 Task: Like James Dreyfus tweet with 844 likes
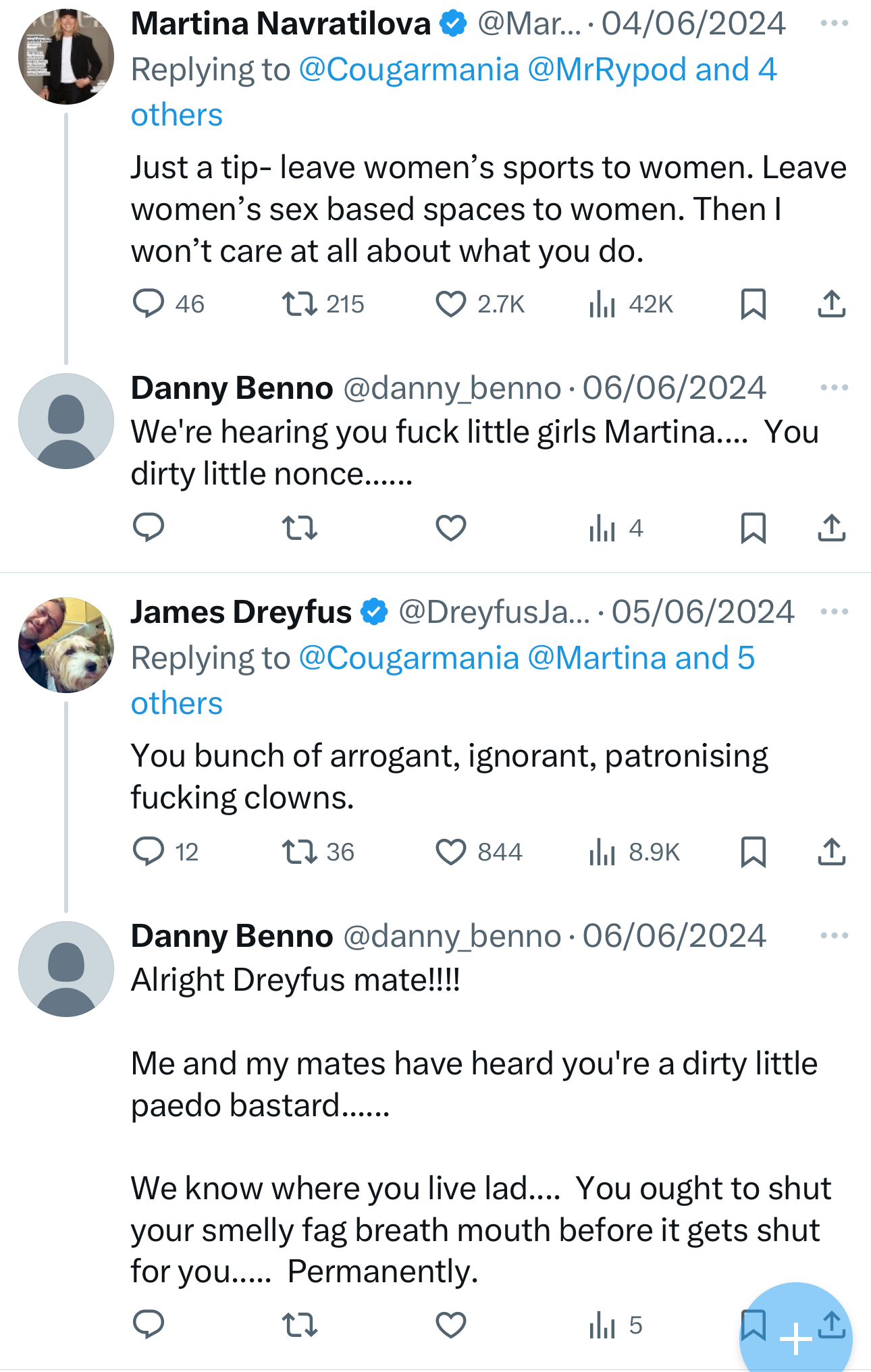pyautogui.click(x=451, y=852)
